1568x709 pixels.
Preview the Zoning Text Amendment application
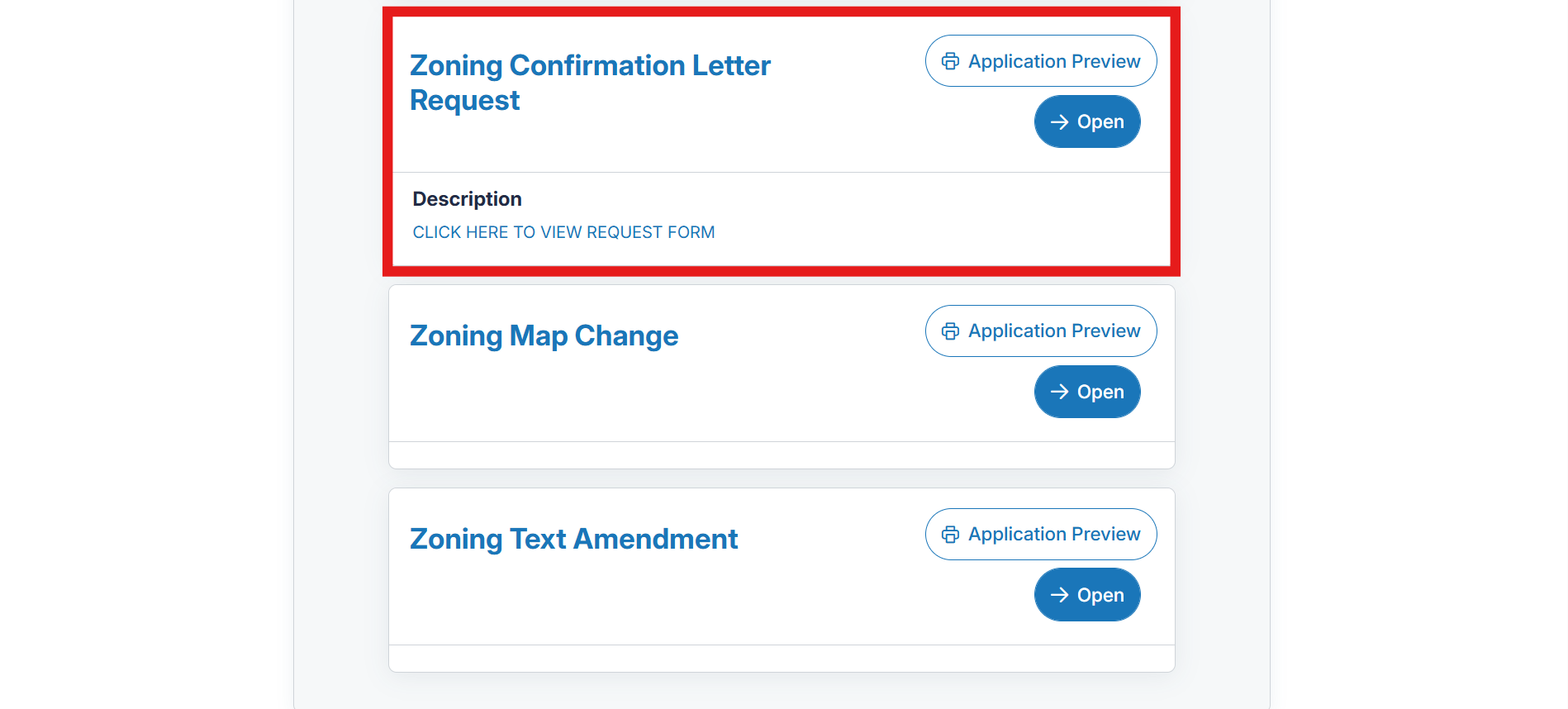click(1040, 534)
